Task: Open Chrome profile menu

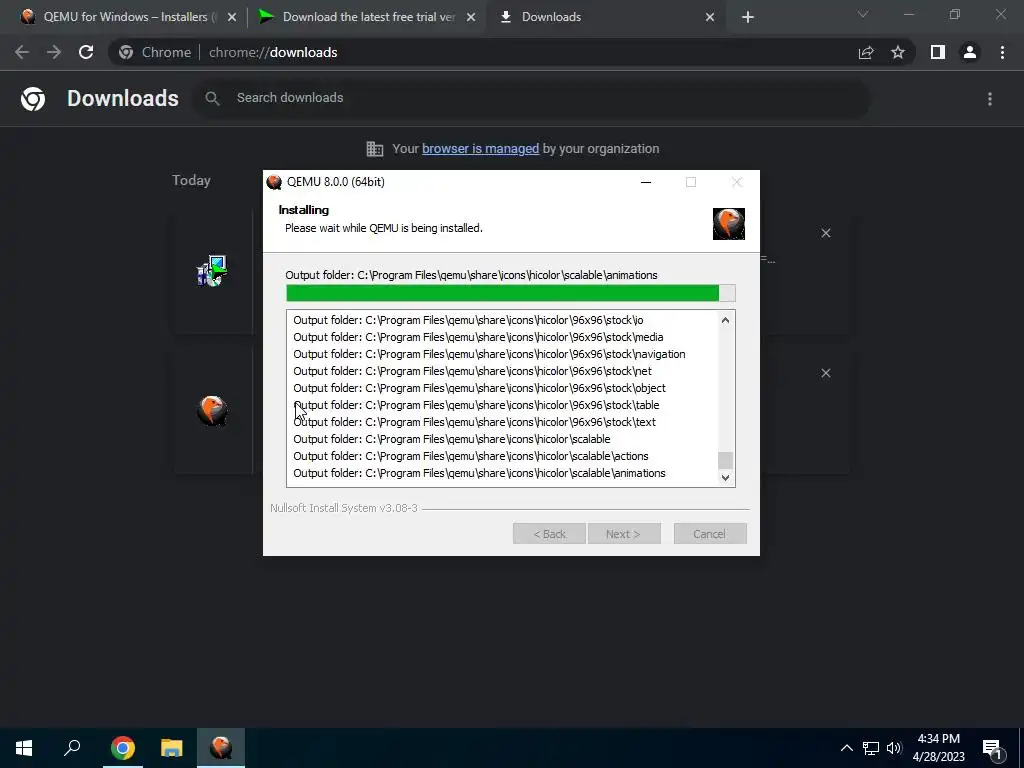Action: 970,52
